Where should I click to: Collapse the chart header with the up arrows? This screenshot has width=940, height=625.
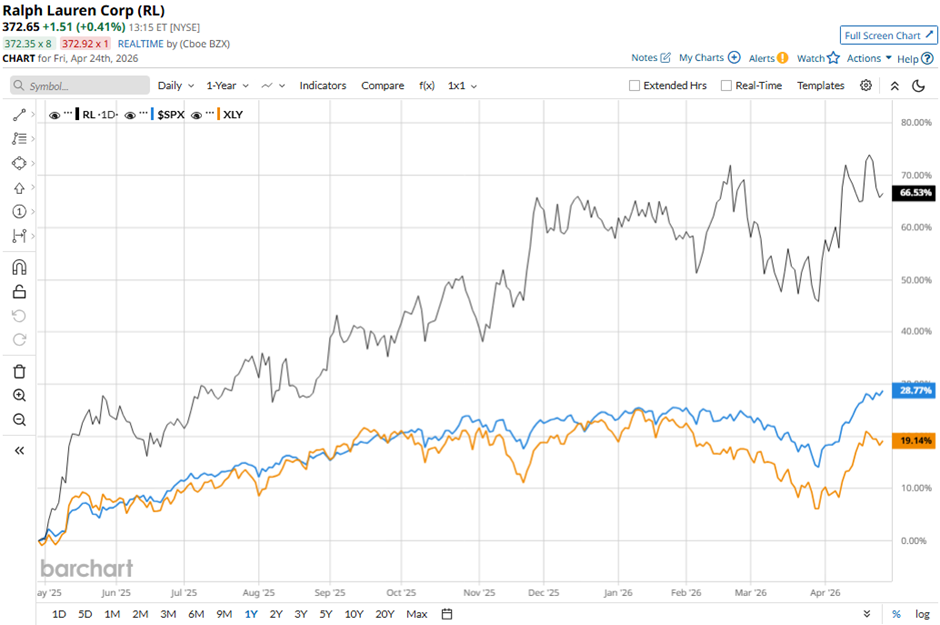tap(894, 86)
